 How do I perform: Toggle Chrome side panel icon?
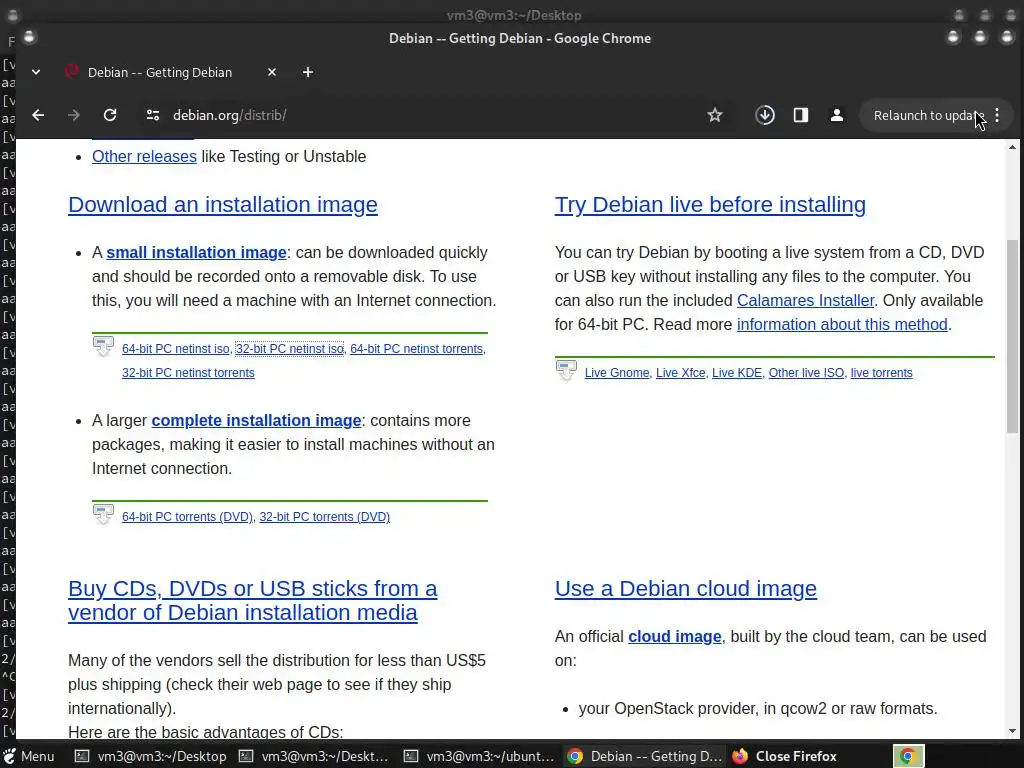(801, 116)
